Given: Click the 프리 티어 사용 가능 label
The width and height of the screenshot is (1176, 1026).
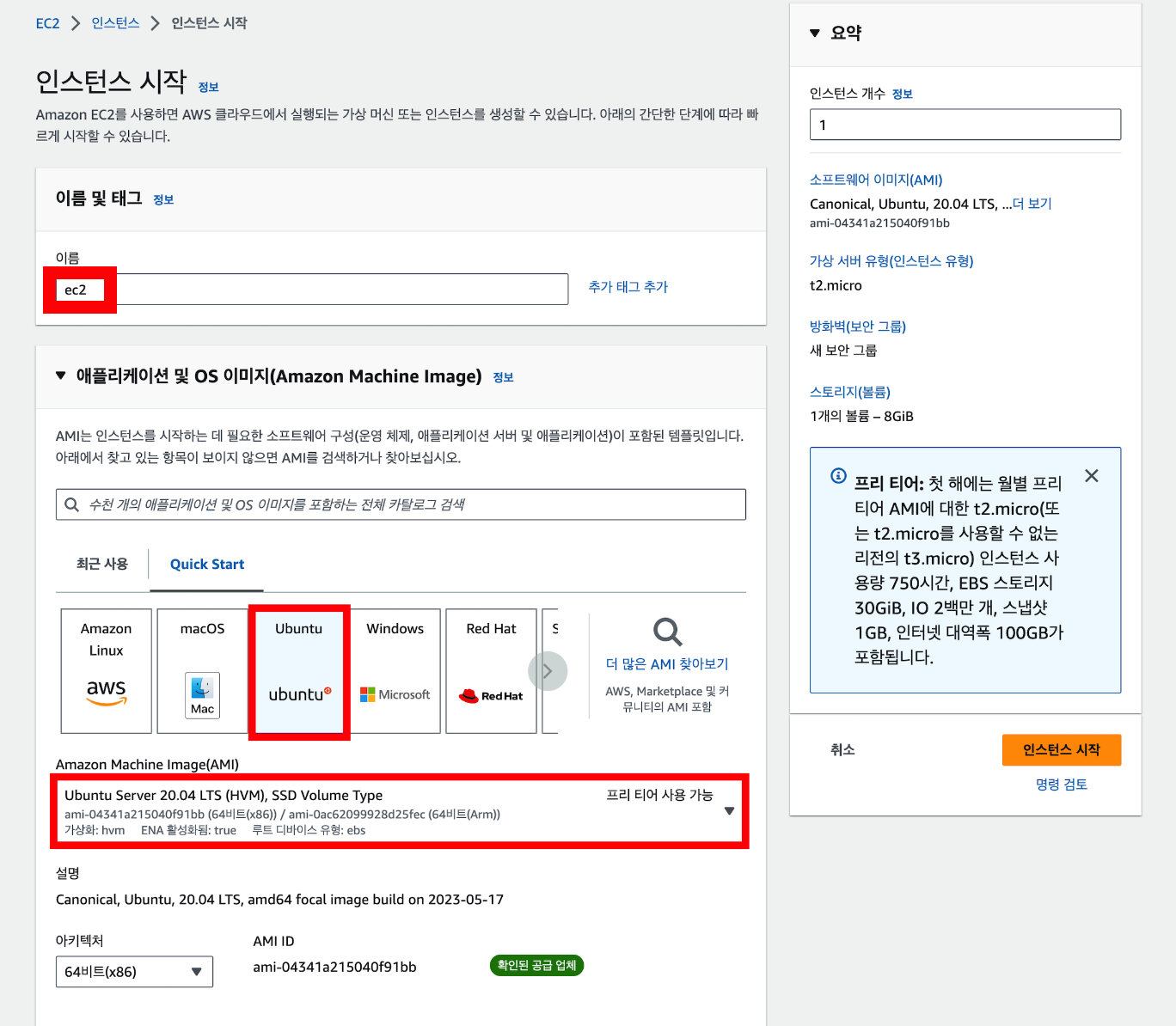Looking at the screenshot, I should tap(659, 795).
